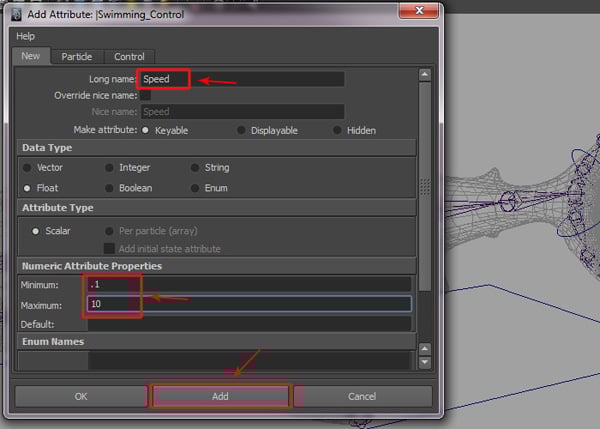The width and height of the screenshot is (600, 429).
Task: Select the New tab
Action: (x=29, y=57)
